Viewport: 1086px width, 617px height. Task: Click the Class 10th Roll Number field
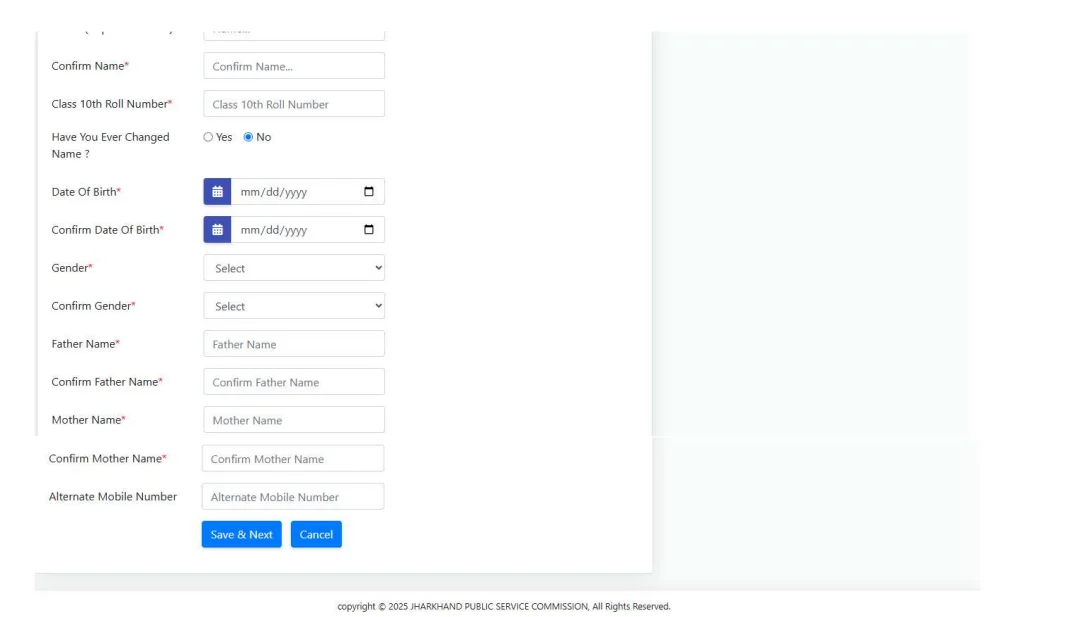click(293, 103)
